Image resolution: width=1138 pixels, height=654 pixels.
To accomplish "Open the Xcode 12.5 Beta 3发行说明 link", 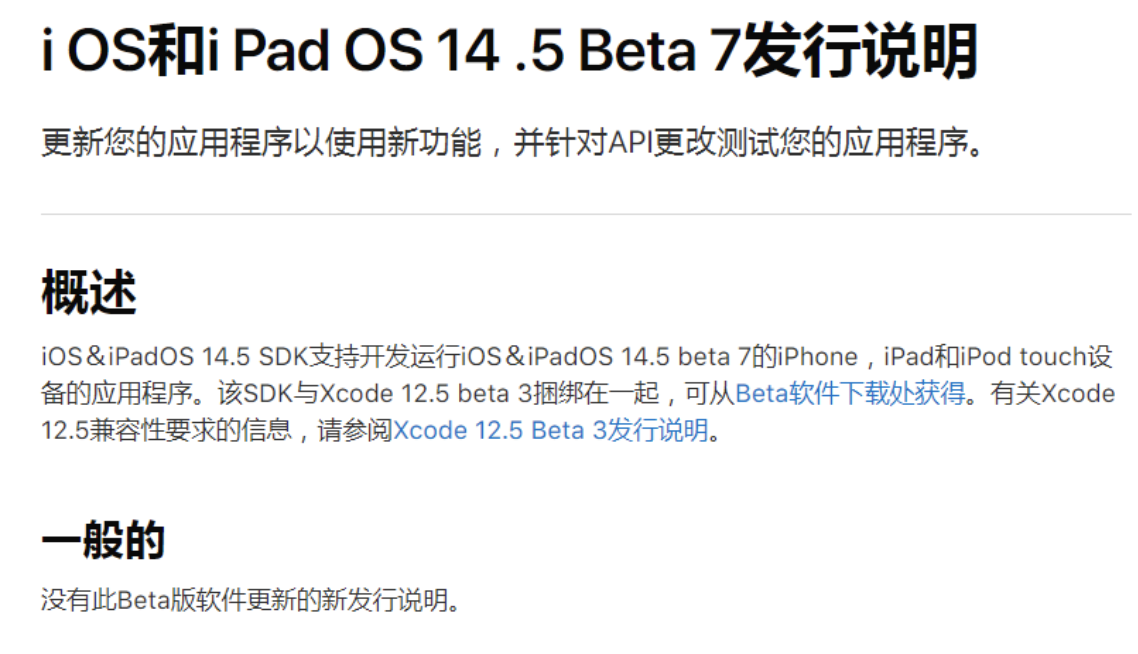I will pos(550,430).
